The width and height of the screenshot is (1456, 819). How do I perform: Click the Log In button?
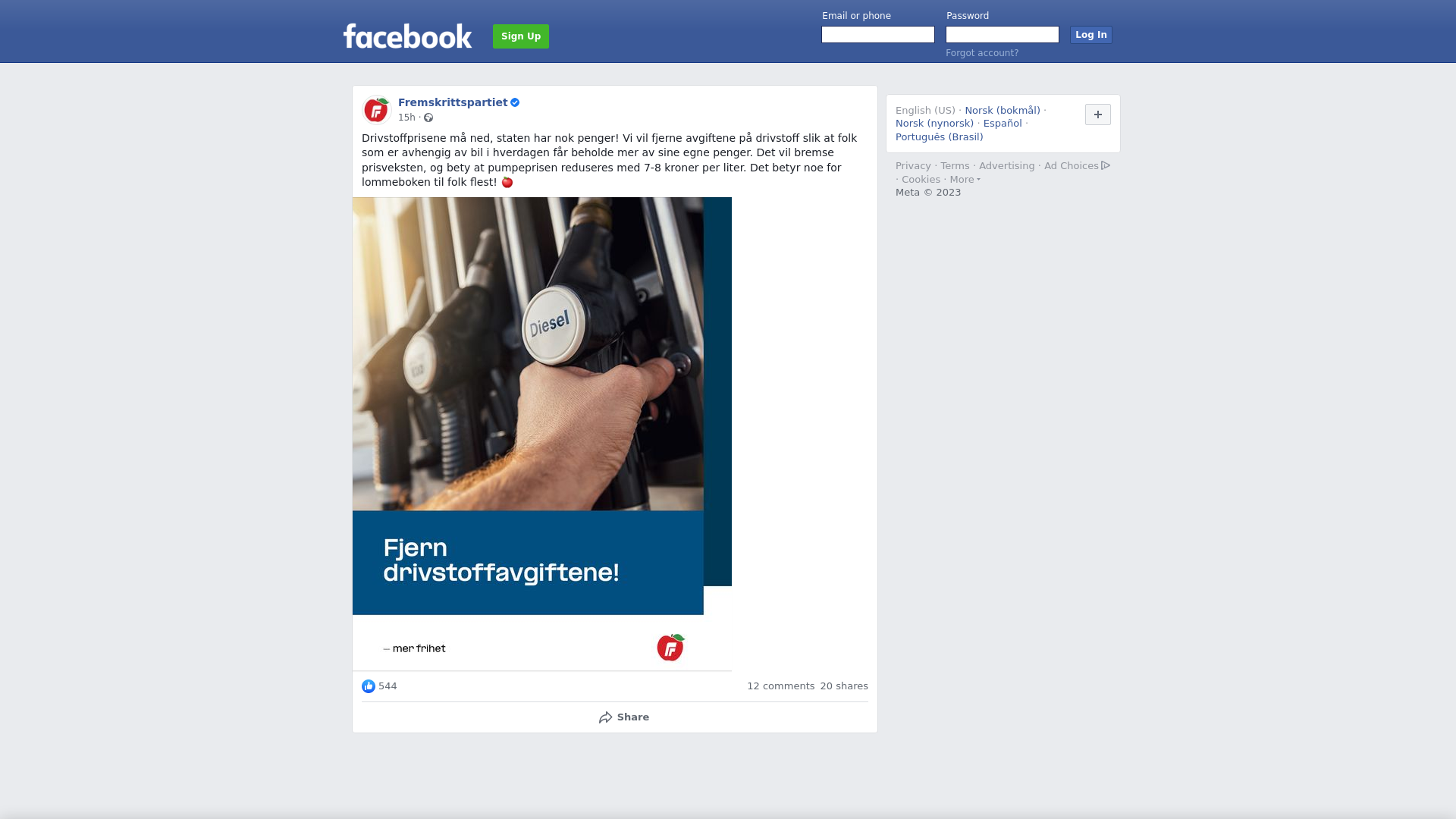1091,35
